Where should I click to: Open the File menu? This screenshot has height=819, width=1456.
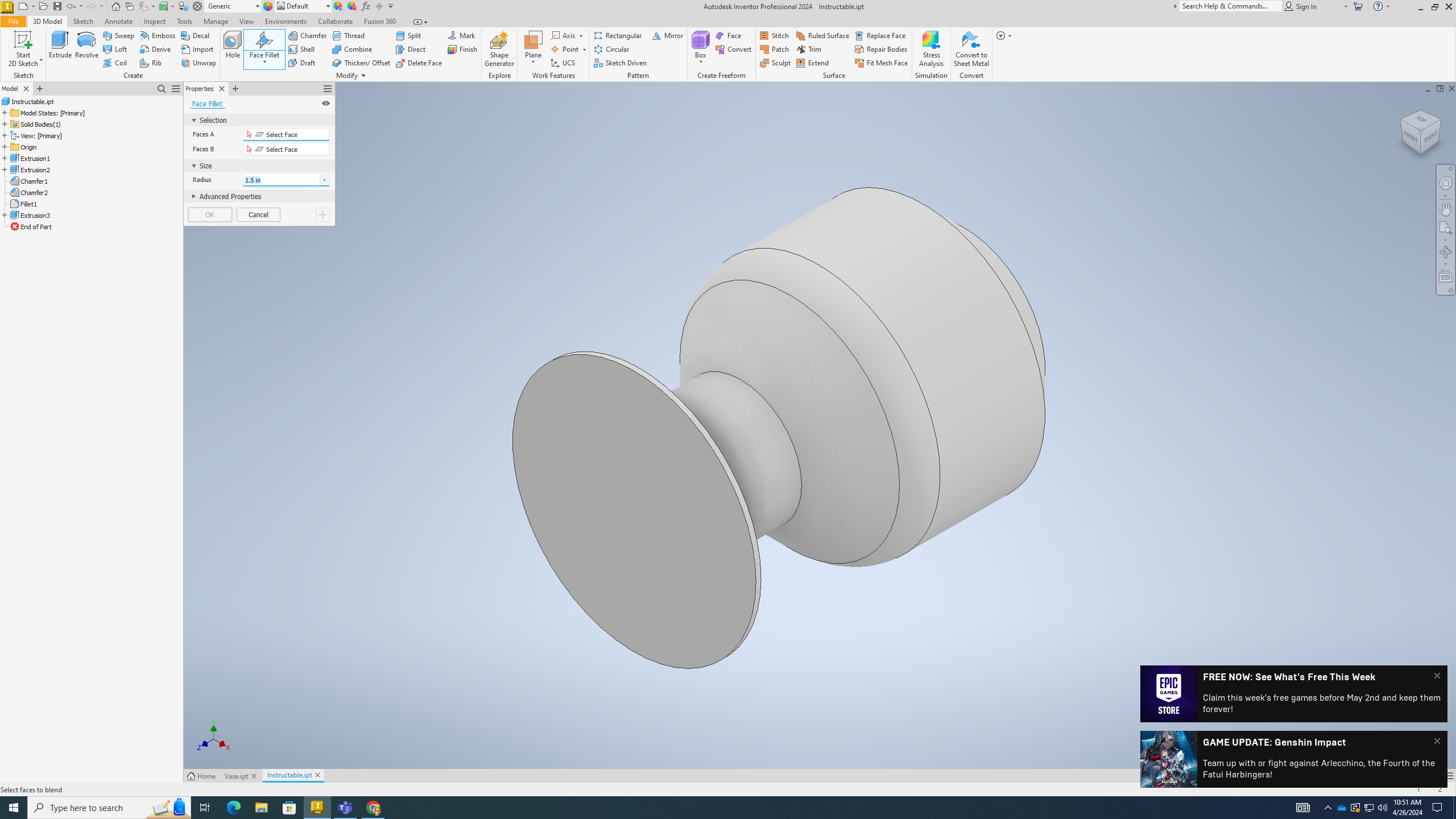pos(13,22)
